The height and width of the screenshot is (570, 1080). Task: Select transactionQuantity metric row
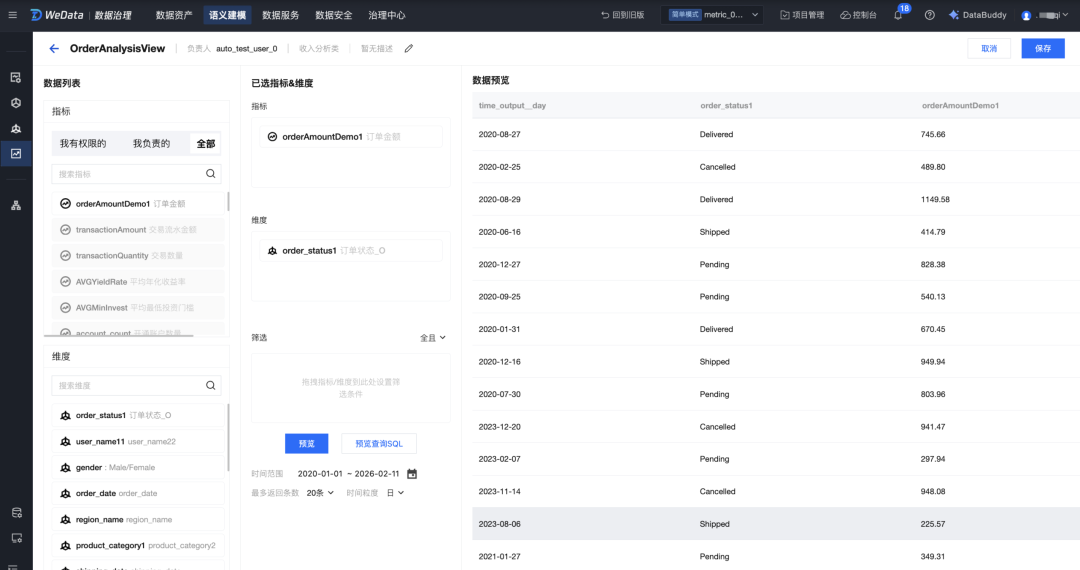click(x=138, y=255)
